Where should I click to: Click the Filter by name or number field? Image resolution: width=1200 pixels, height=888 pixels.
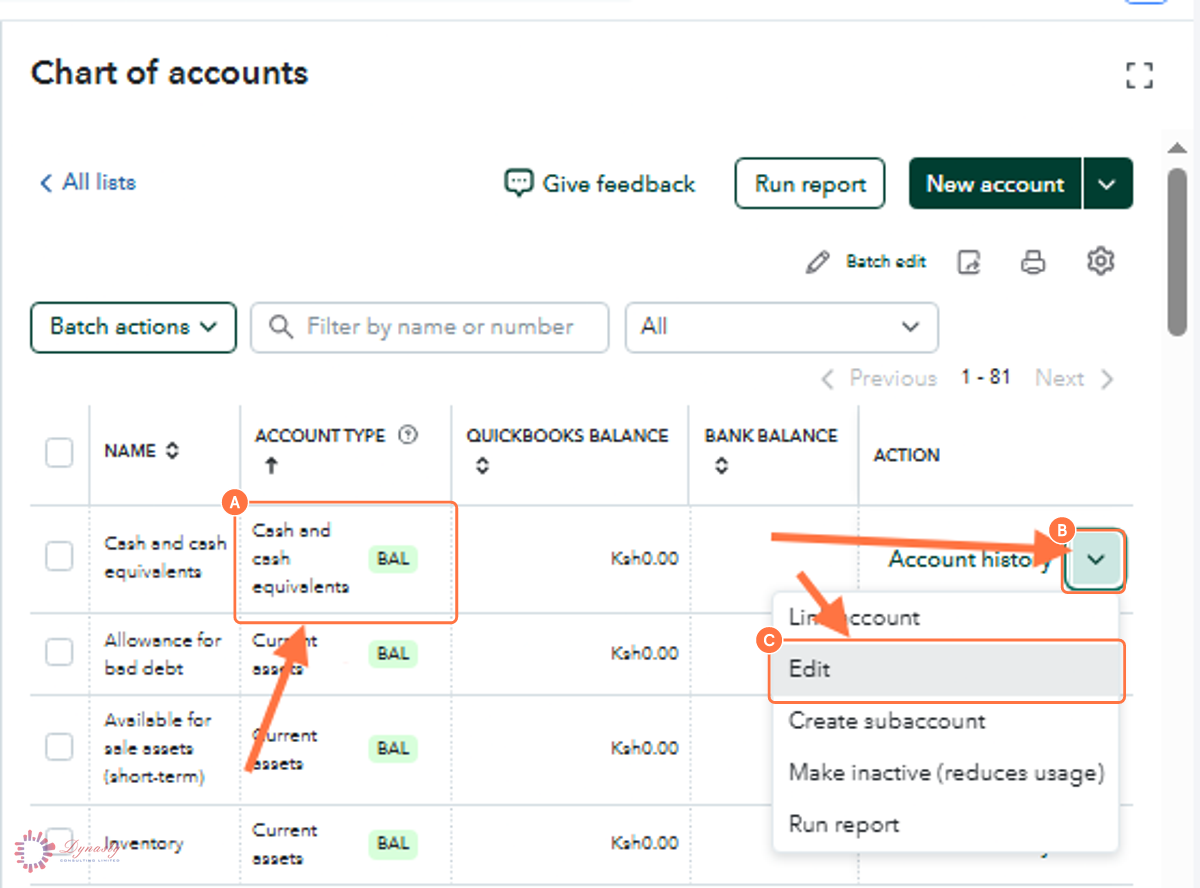(x=430, y=327)
